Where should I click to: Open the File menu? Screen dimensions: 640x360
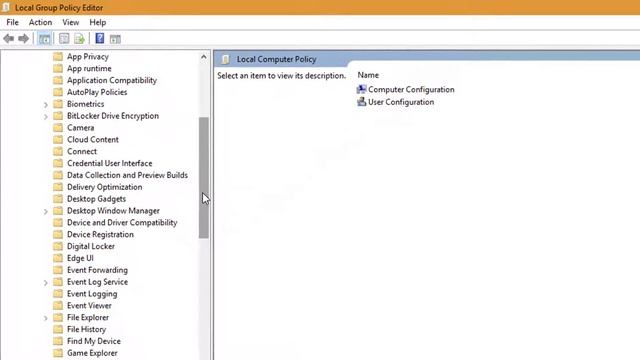click(13, 22)
